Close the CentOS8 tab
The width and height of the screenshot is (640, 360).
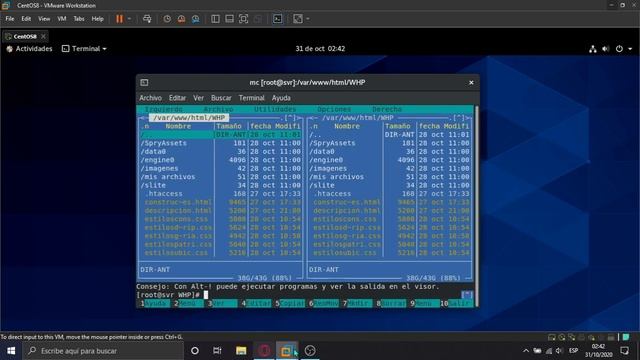pos(43,36)
